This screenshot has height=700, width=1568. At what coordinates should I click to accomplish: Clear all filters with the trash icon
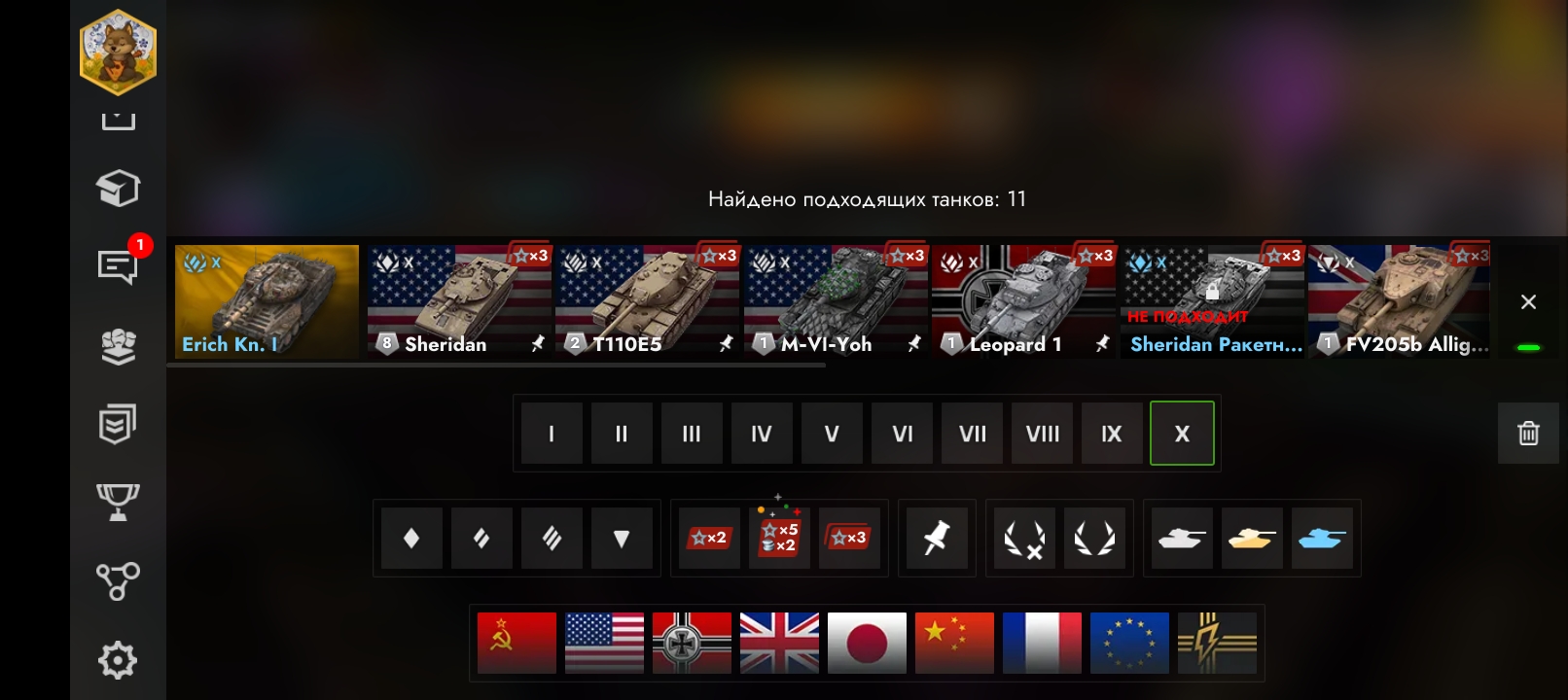tap(1528, 433)
